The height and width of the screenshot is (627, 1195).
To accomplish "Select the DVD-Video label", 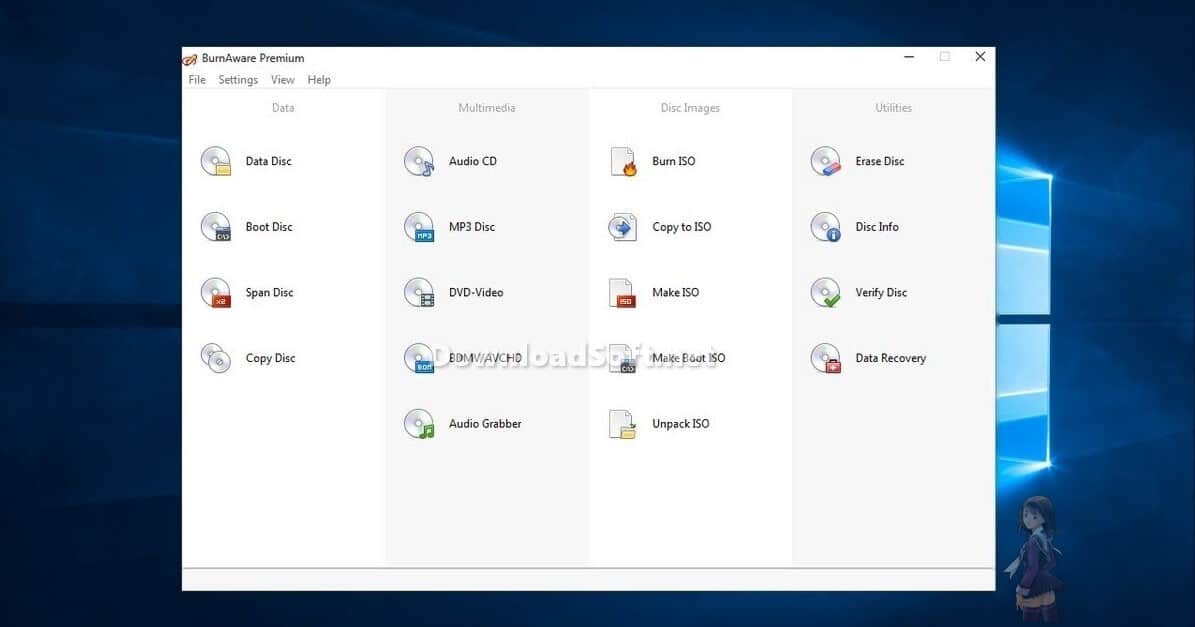I will (x=476, y=293).
